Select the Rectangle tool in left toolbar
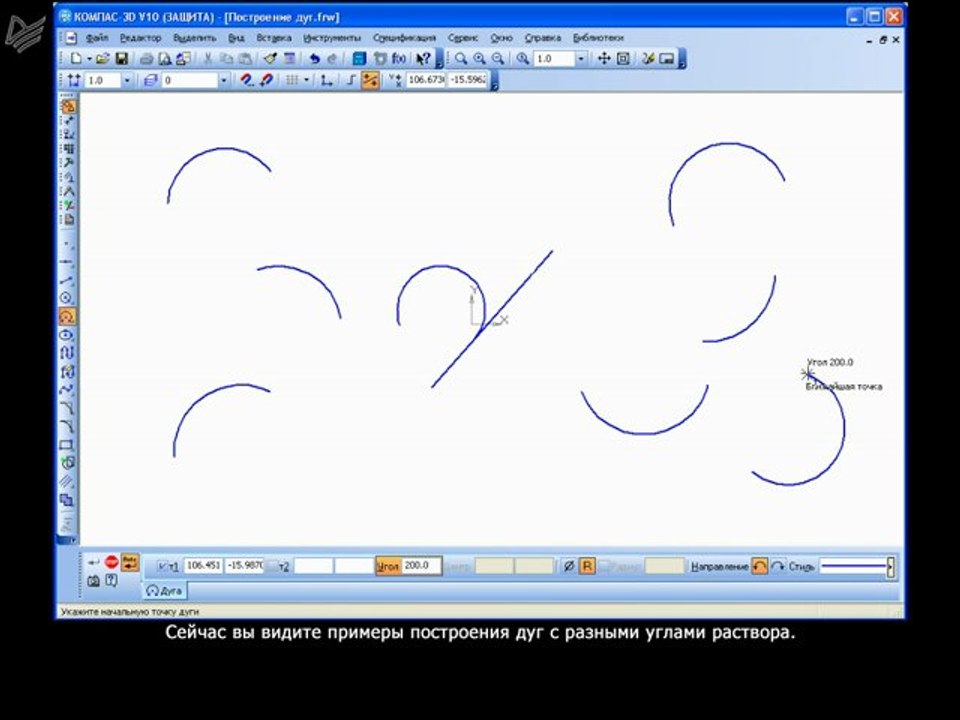This screenshot has width=960, height=720. coord(67,445)
